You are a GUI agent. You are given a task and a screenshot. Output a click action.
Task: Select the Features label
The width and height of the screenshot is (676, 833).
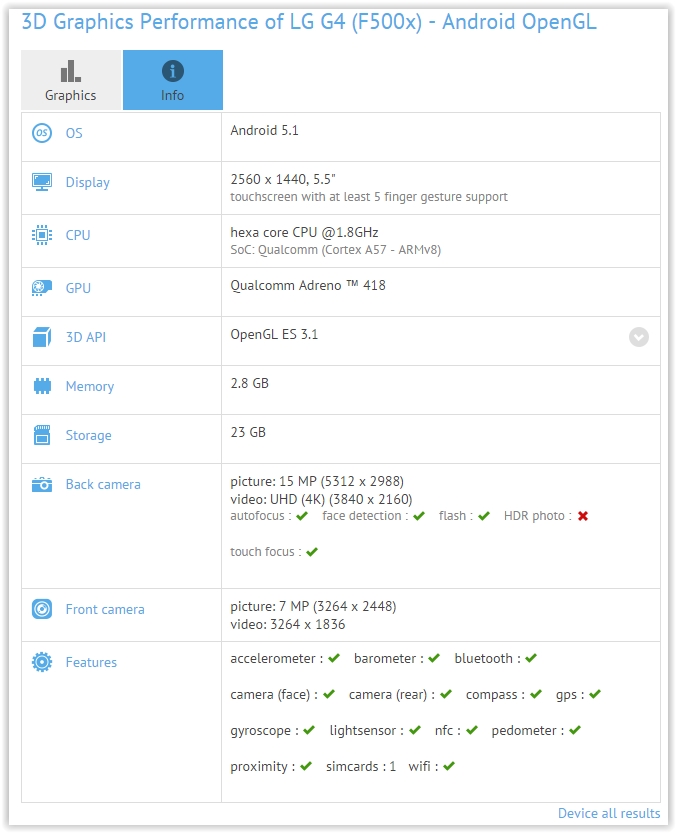[91, 662]
